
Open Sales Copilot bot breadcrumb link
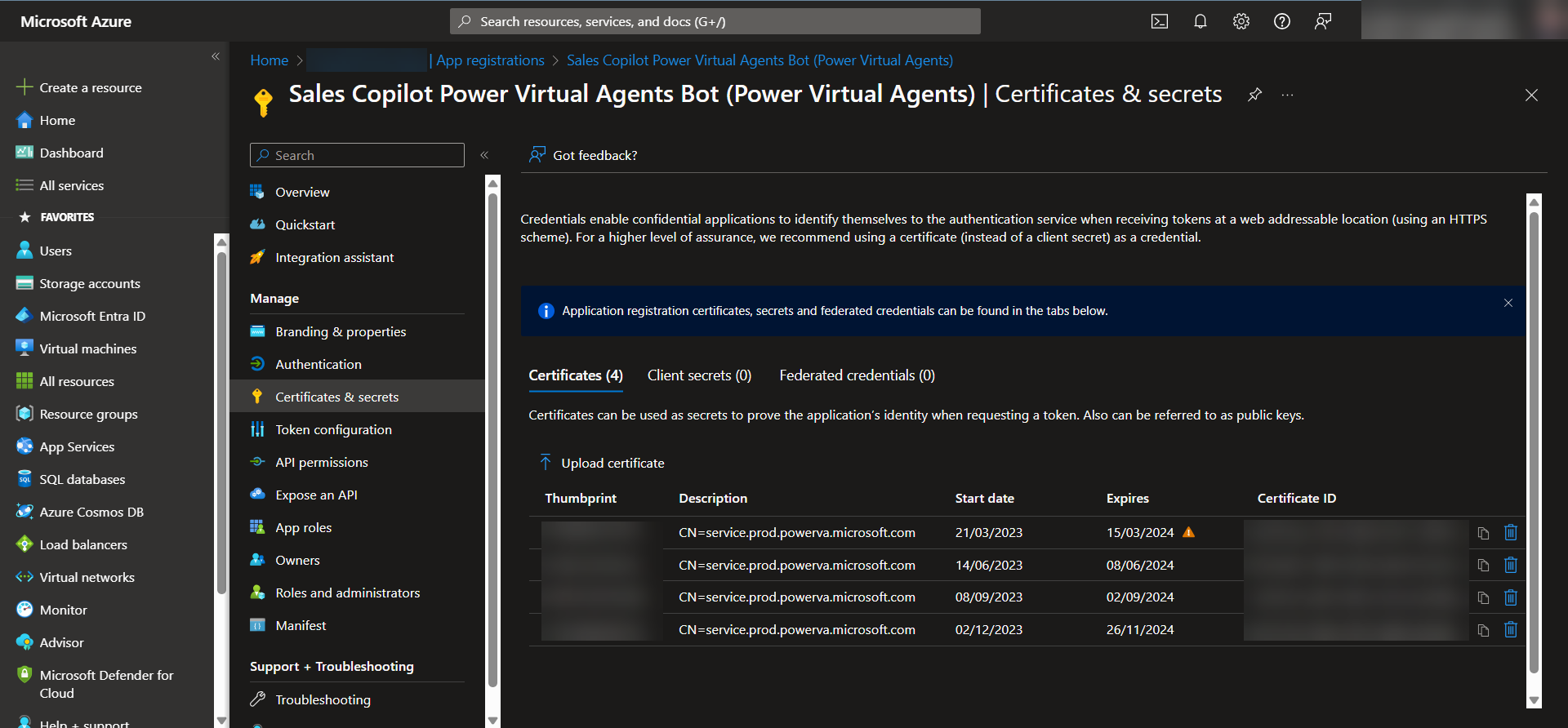click(759, 60)
